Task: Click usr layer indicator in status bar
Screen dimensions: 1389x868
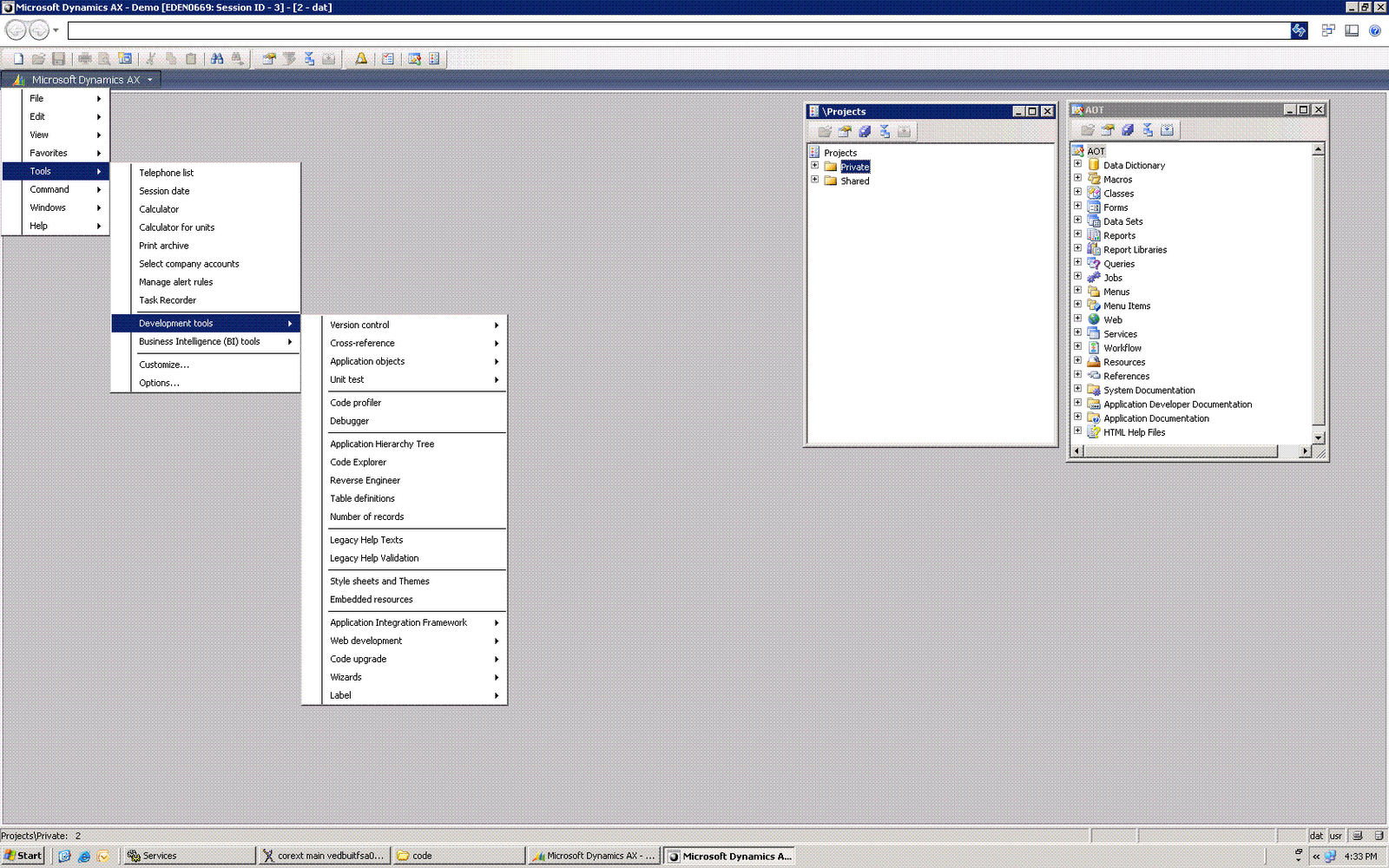Action: 1335,836
